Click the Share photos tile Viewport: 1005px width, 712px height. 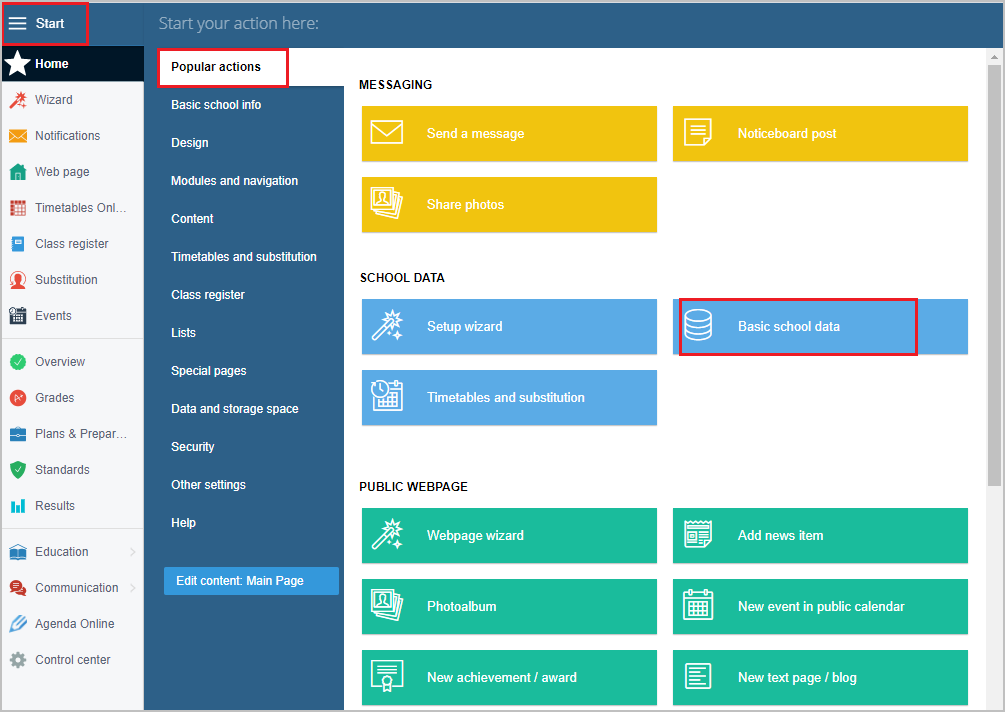(510, 204)
